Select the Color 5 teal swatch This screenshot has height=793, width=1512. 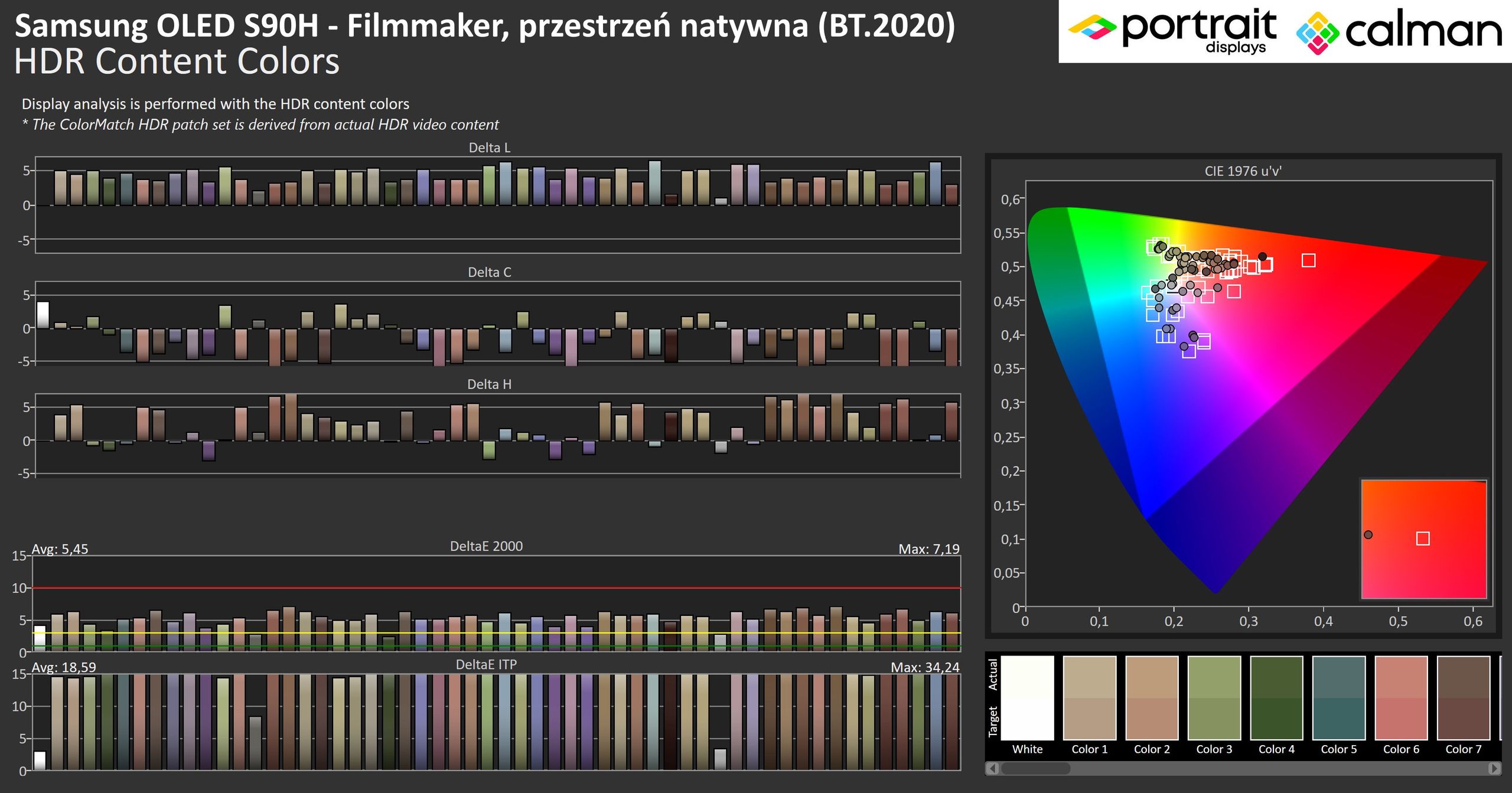1339,698
